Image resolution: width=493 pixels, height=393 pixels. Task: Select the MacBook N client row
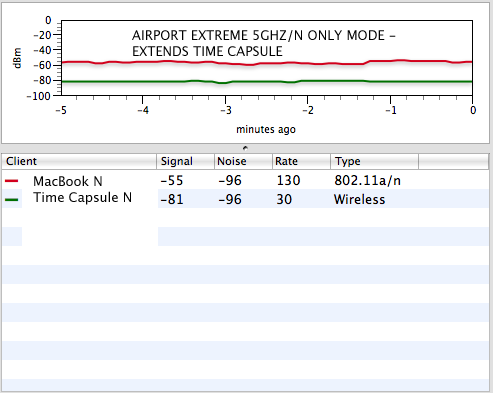tap(246, 180)
